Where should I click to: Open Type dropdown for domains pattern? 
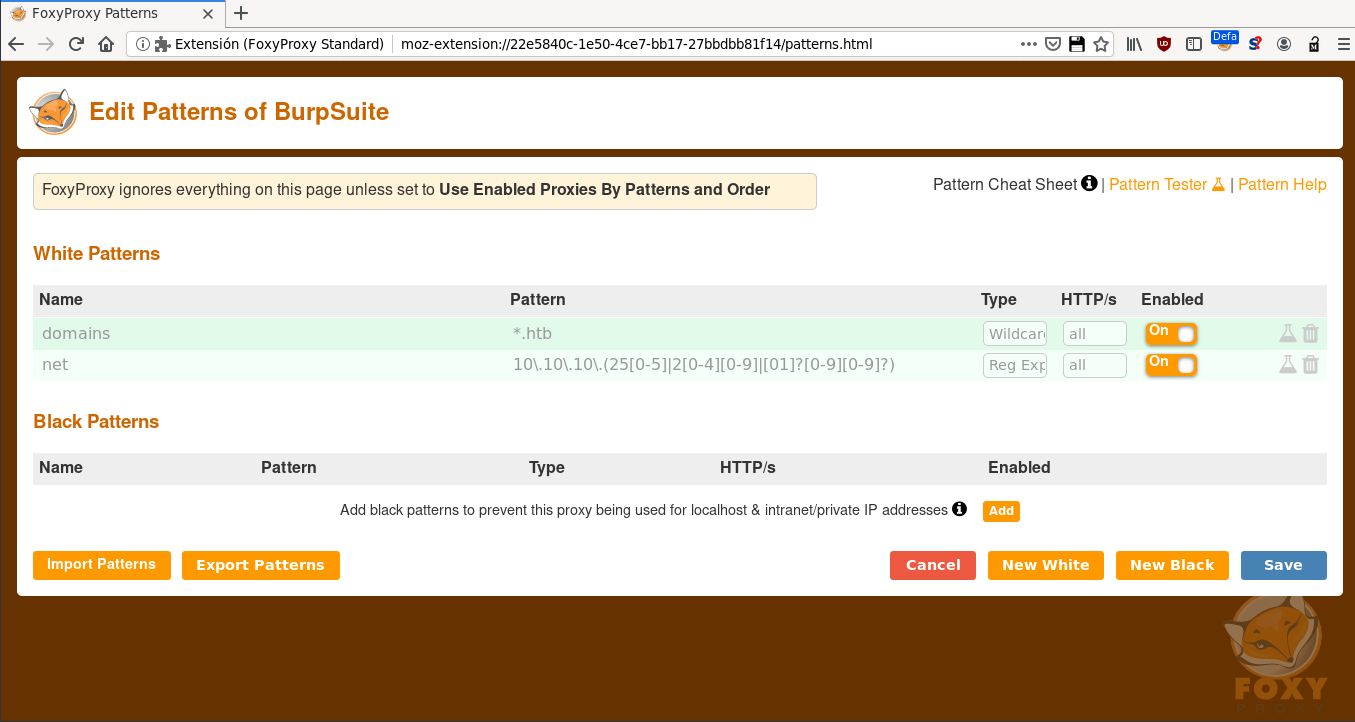[x=1015, y=334]
